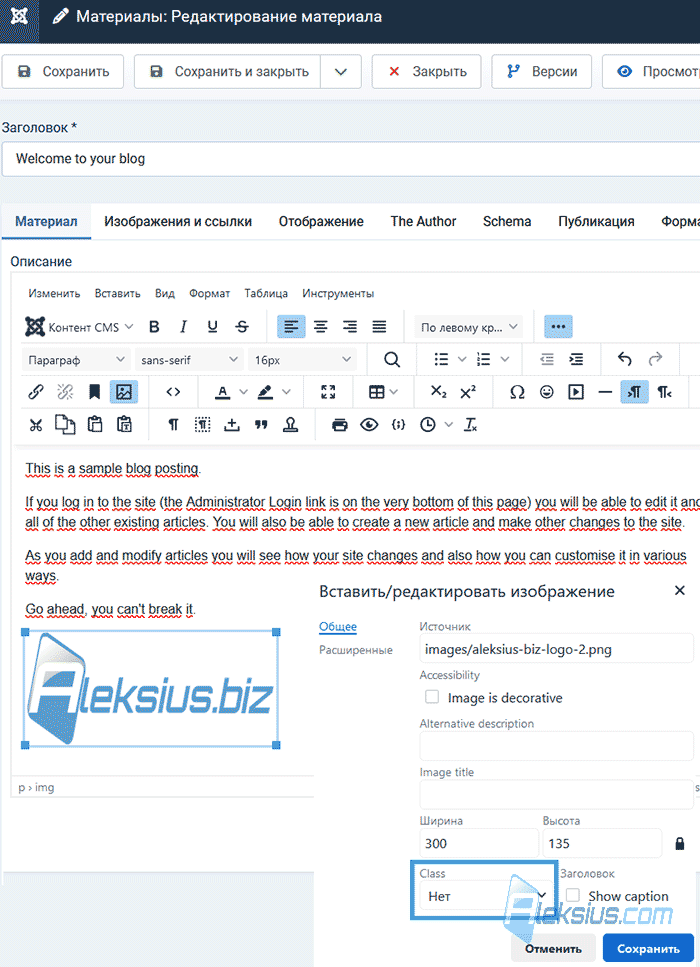Switch to the Отображение tab

321,221
